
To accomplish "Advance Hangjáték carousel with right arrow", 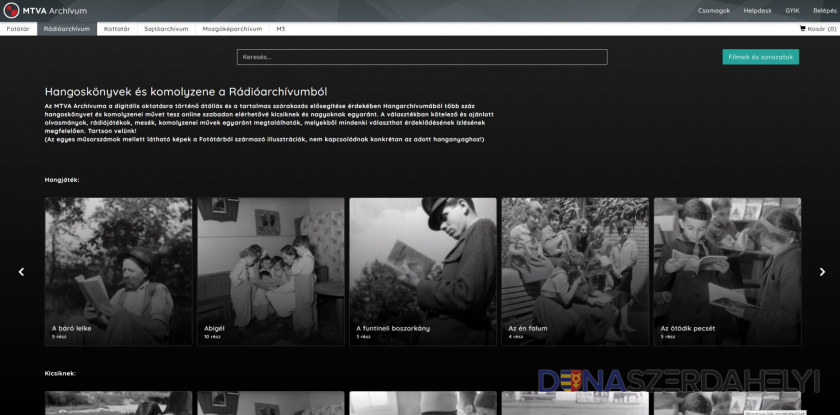I will tap(822, 272).
